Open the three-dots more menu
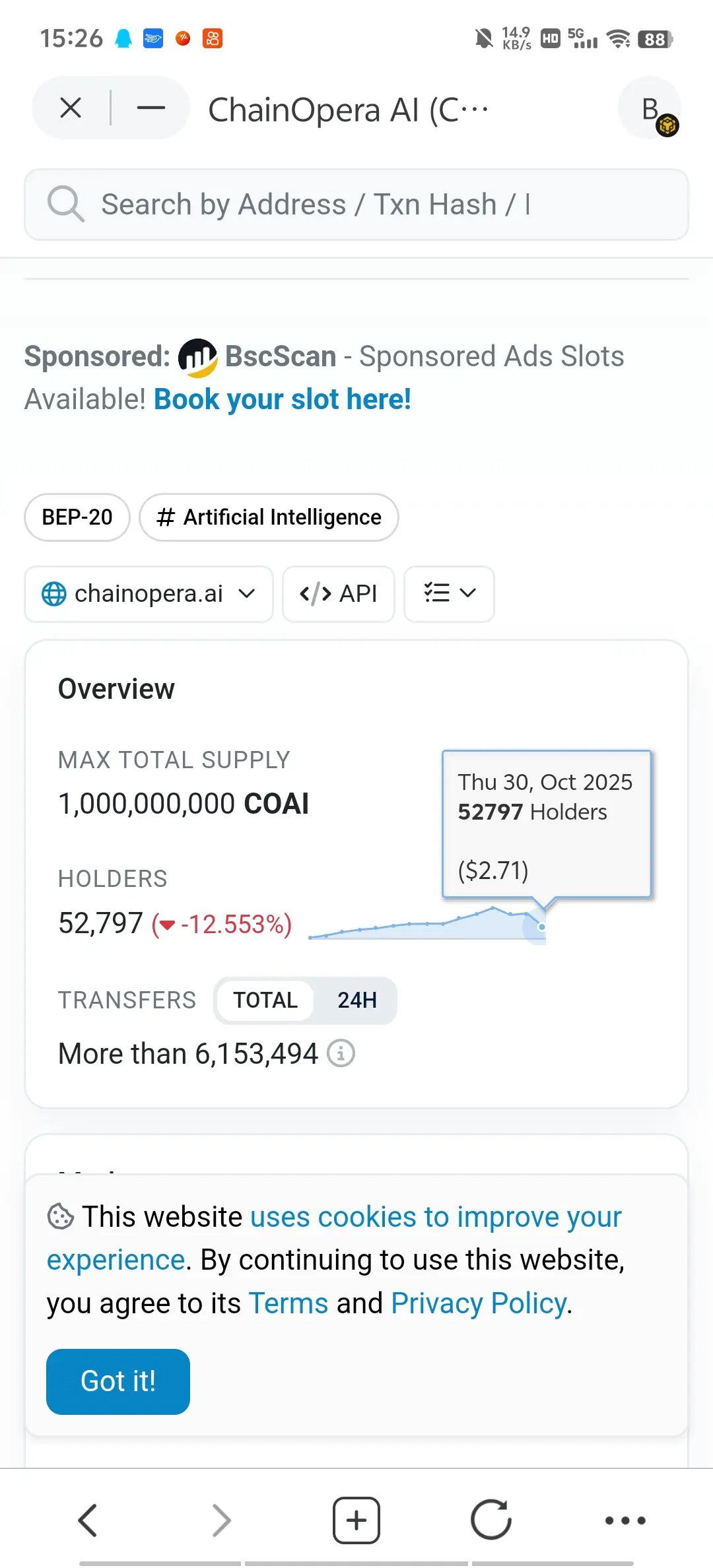Image resolution: width=713 pixels, height=1568 pixels. pos(625,1520)
